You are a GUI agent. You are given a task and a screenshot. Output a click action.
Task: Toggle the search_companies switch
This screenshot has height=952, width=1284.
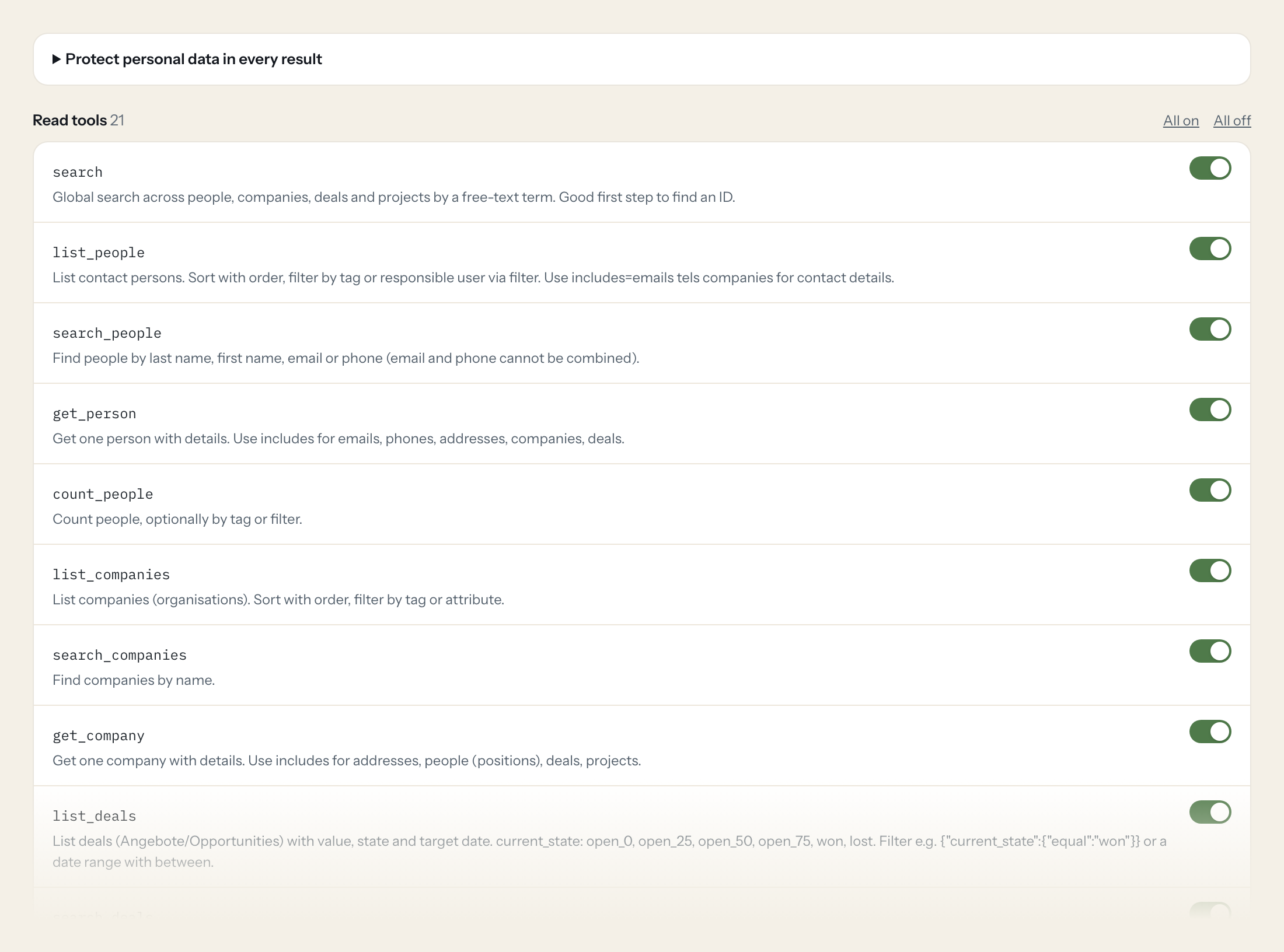[1210, 651]
